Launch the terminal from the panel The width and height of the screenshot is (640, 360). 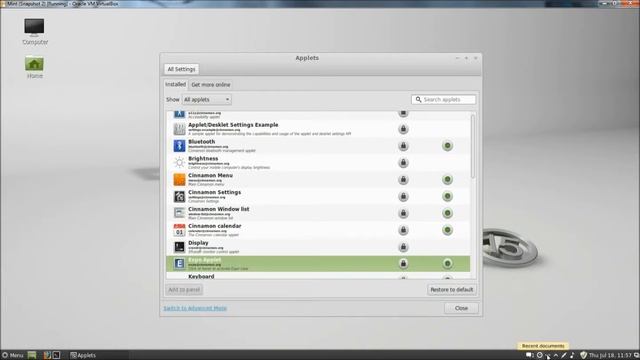pos(56,355)
